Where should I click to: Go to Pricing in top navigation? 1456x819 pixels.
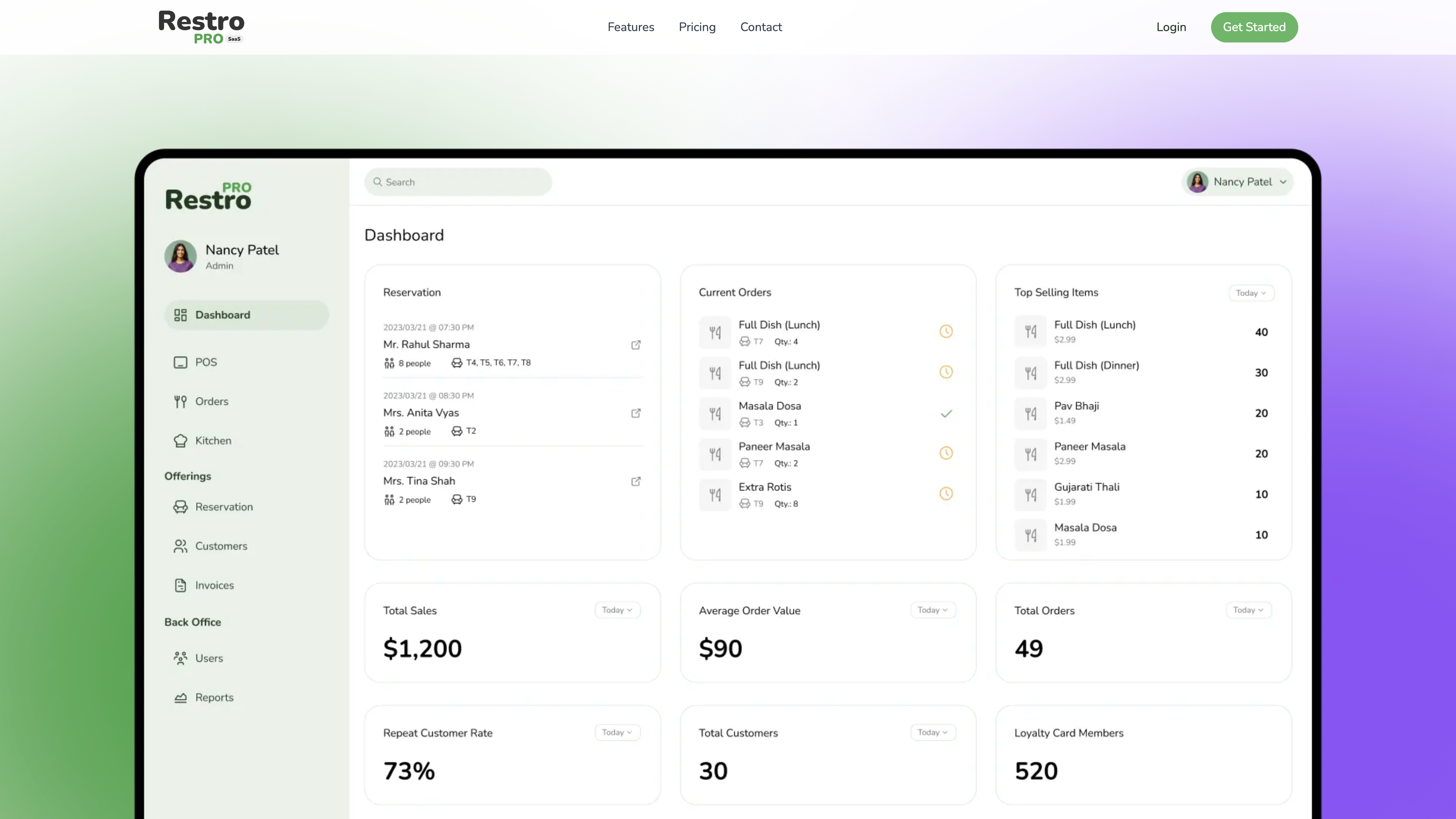pos(697,27)
